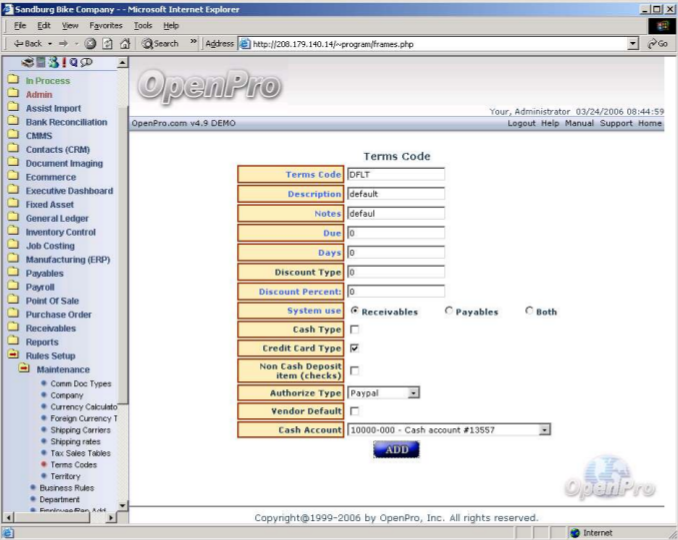Collapse the Maintenance folder in sidebar
Screen dimensions: 678x540
coord(23,369)
